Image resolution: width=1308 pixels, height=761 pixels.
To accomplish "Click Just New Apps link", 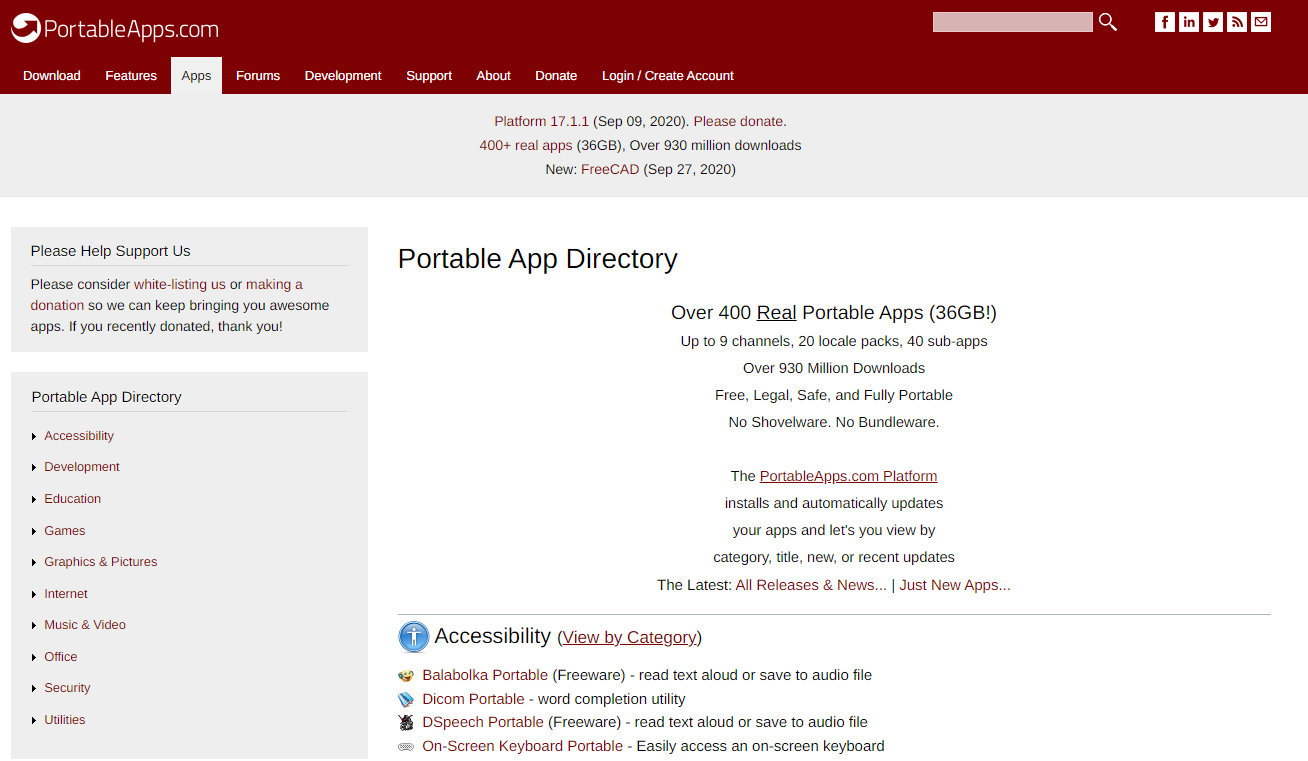I will click(955, 585).
